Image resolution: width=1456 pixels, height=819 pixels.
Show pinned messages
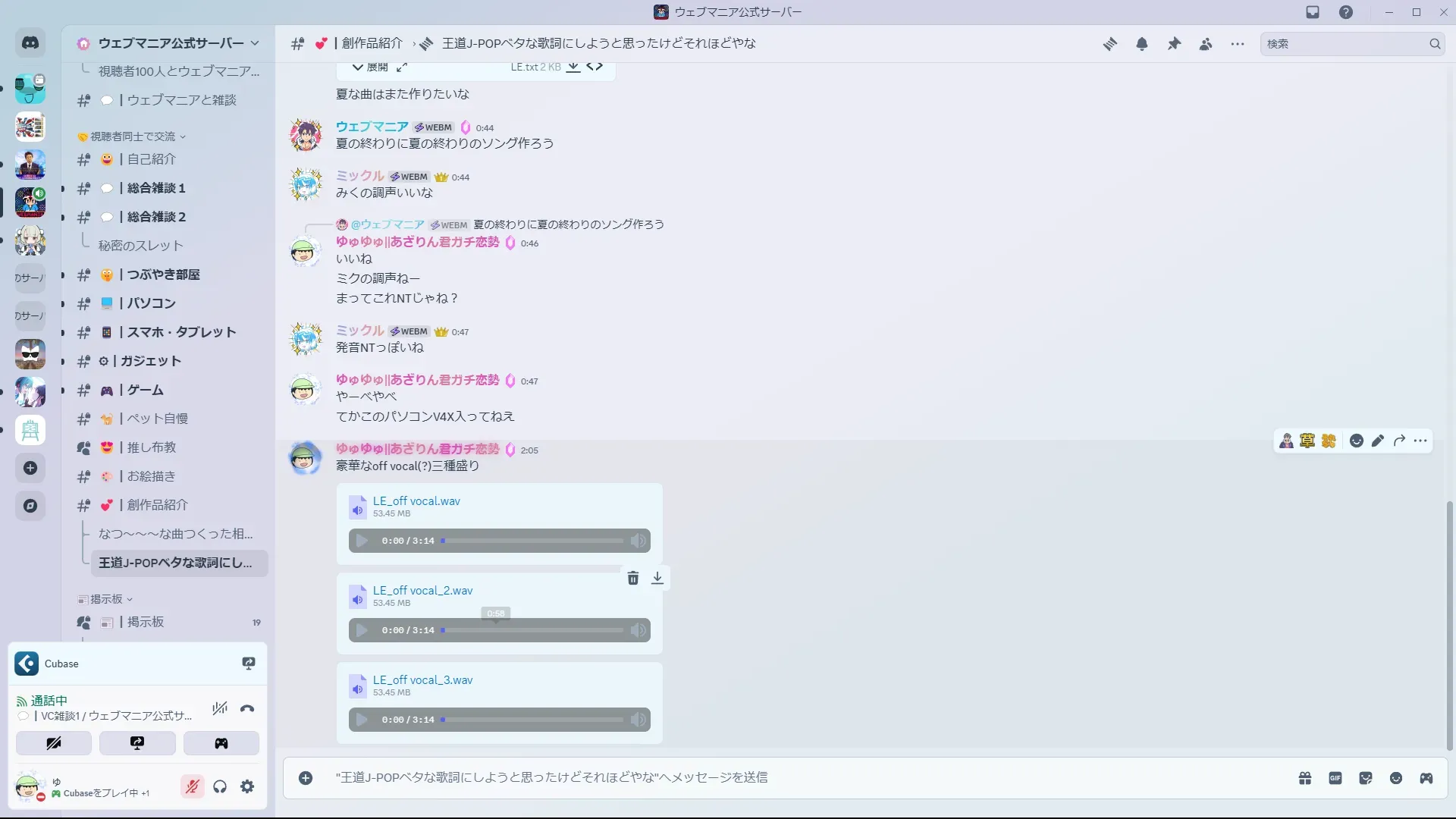[x=1174, y=44]
